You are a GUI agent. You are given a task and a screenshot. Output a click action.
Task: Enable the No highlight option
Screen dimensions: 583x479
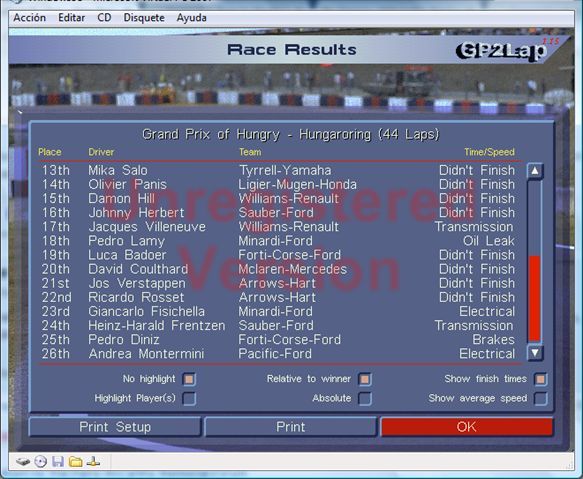189,379
